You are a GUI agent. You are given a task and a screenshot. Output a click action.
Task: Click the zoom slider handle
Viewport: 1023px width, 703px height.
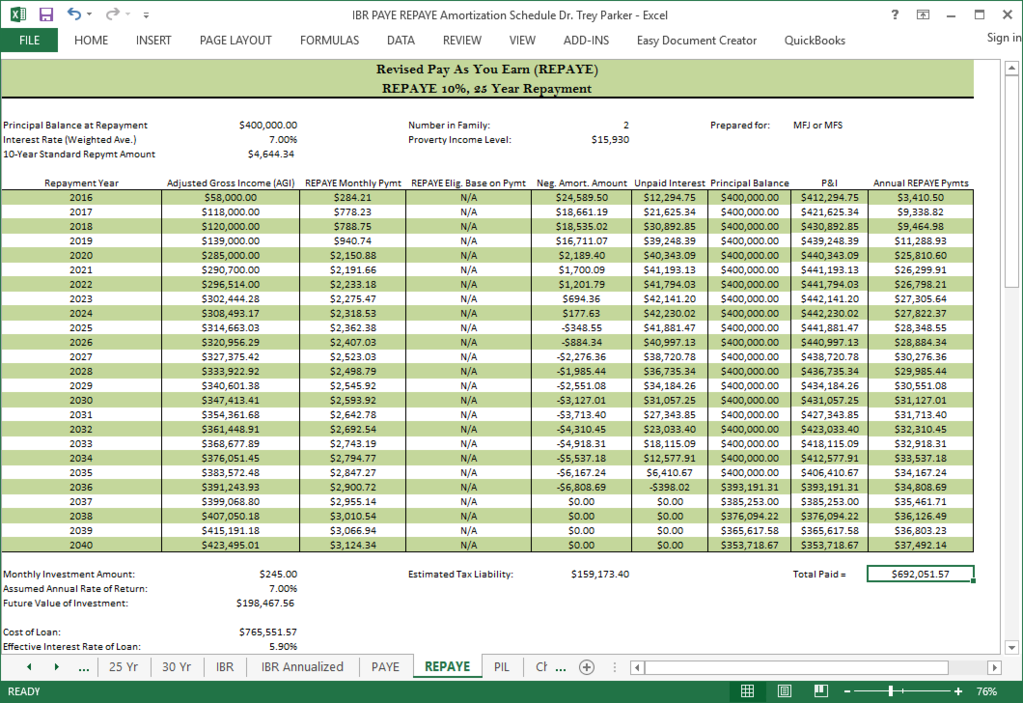click(891, 691)
